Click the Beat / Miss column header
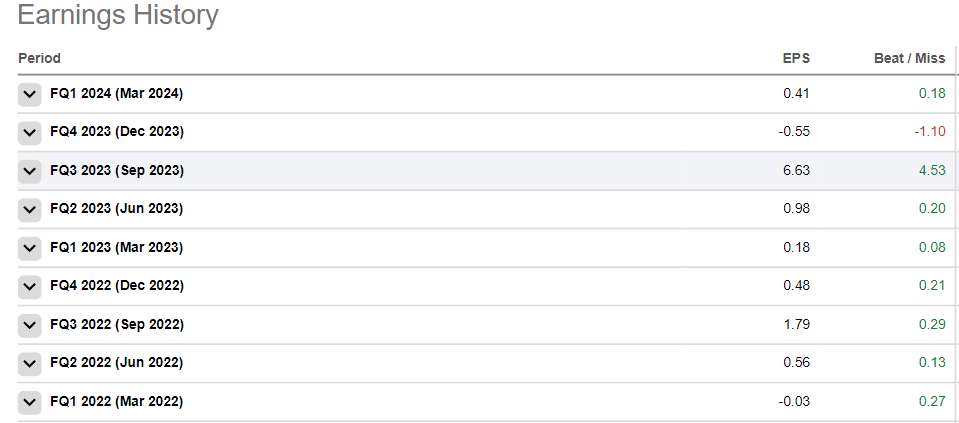Viewport: 959px width, 423px height. (x=909, y=59)
